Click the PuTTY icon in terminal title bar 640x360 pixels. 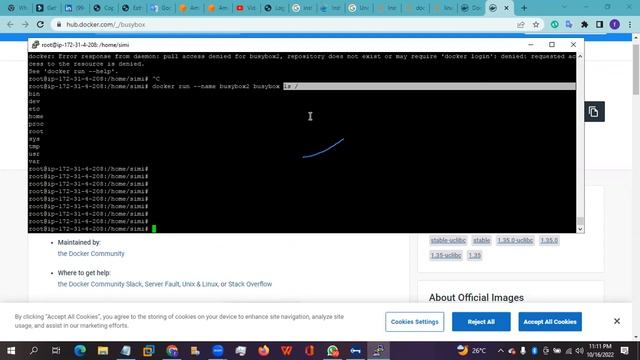(35, 45)
